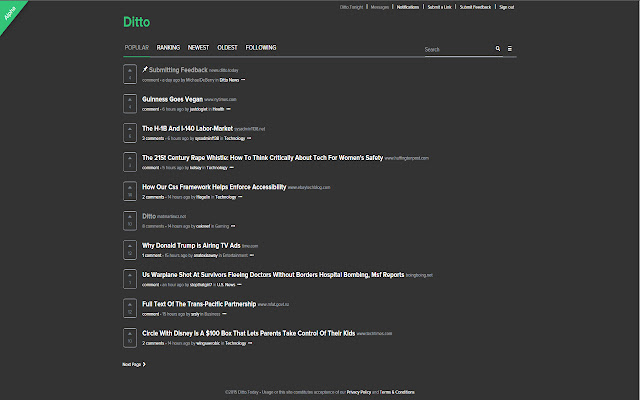Open How Our Css Framework Helps Enforce Accessibility

[x=214, y=187]
